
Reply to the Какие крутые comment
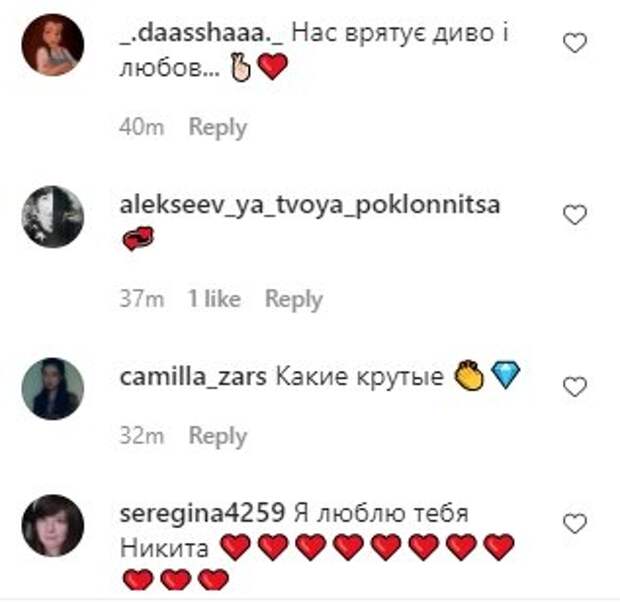coord(218,436)
